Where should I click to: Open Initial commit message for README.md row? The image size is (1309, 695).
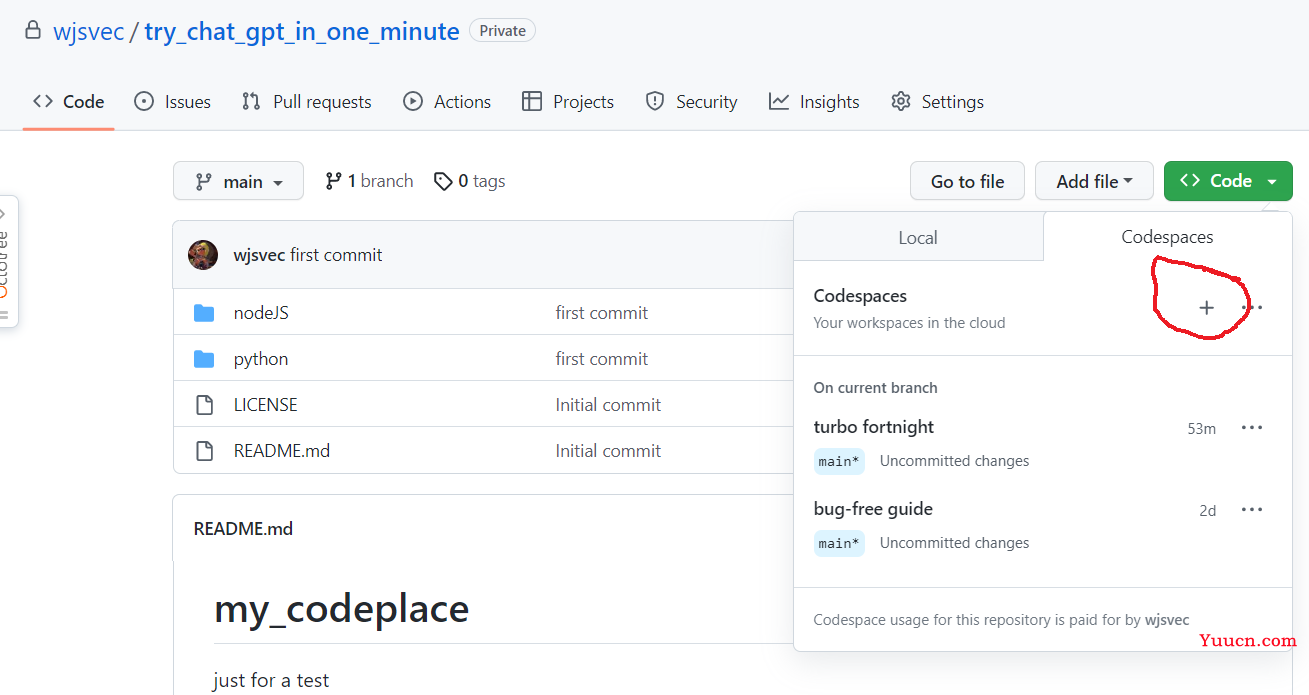click(x=608, y=451)
